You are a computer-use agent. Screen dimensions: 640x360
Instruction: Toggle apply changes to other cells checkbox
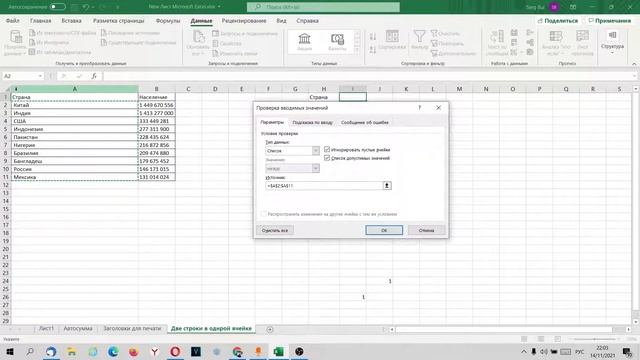(x=264, y=214)
